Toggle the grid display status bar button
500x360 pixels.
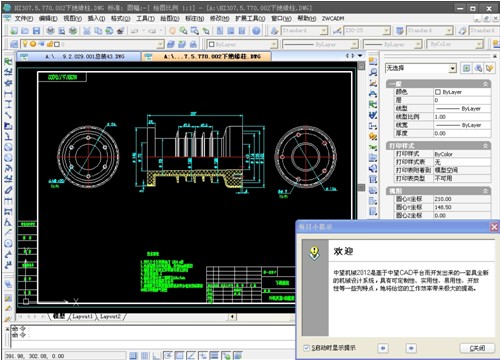(145, 356)
